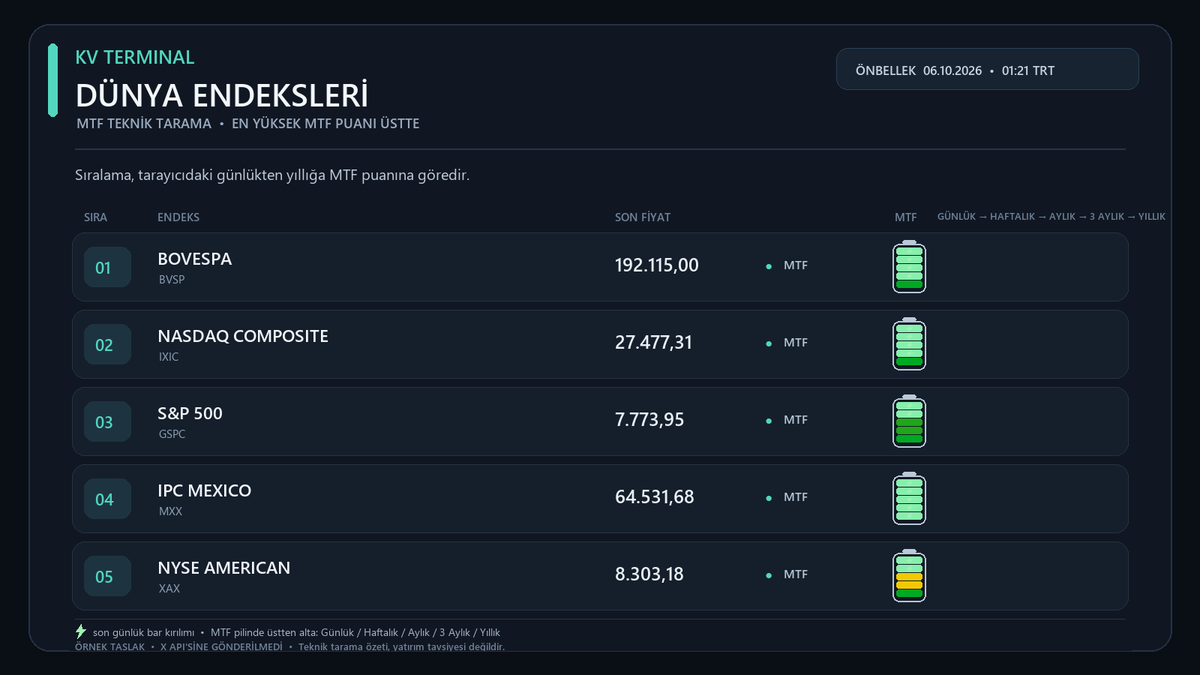Click the MTF label in the NASDAQ COMPOSITE row
Viewport: 1200px width, 675px height.
[x=795, y=343]
